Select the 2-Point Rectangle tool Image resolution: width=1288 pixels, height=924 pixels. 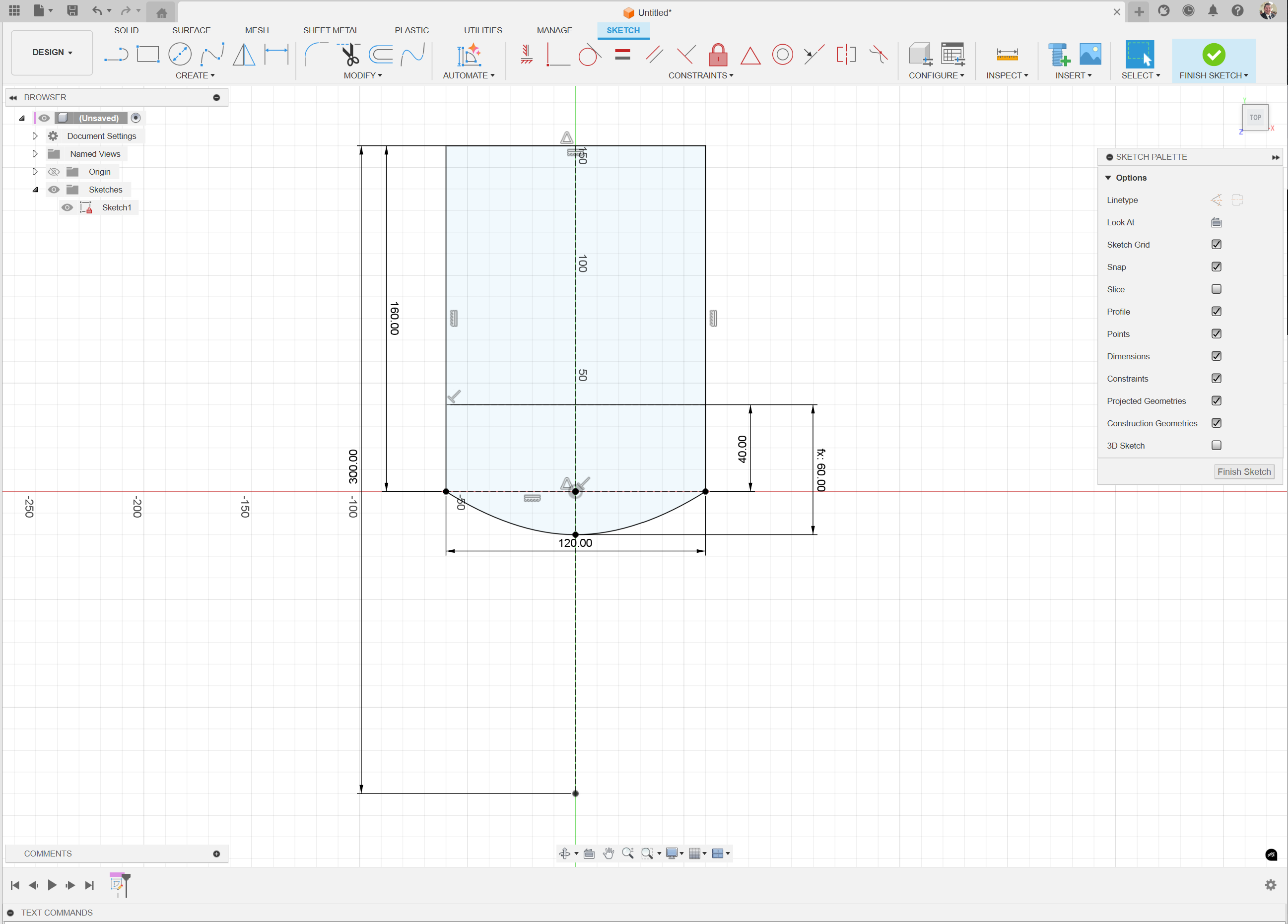148,55
